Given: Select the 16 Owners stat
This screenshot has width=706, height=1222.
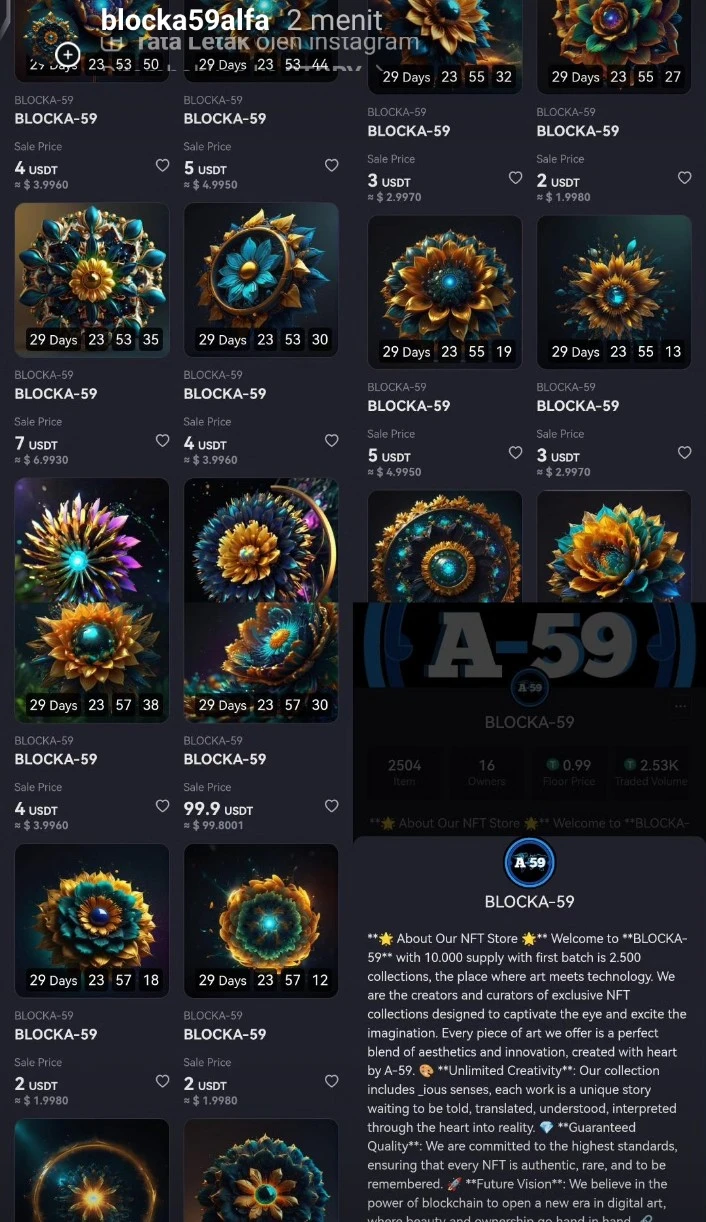Looking at the screenshot, I should [x=487, y=772].
